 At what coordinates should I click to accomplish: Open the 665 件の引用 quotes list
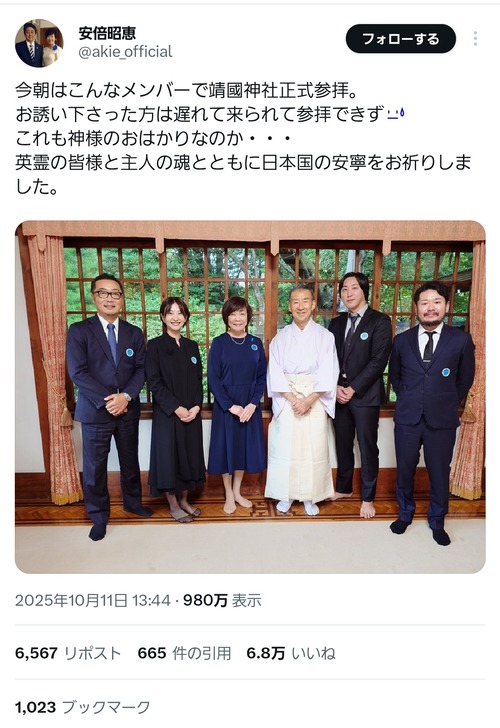click(x=184, y=653)
